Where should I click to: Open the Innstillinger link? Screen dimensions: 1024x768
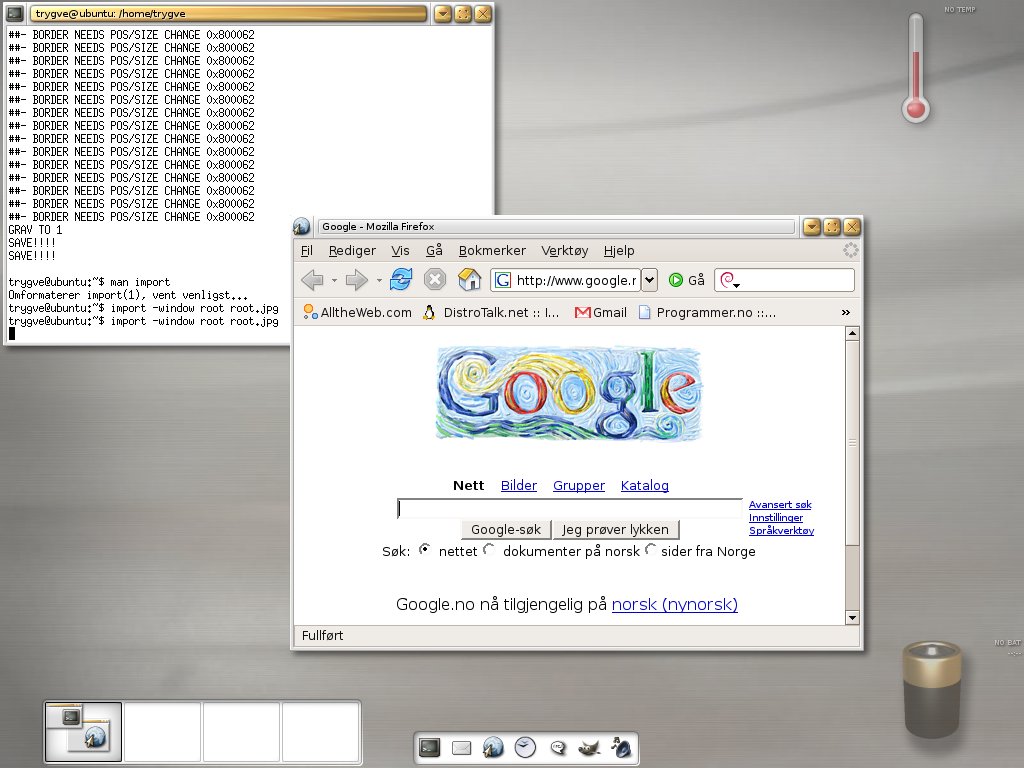776,517
